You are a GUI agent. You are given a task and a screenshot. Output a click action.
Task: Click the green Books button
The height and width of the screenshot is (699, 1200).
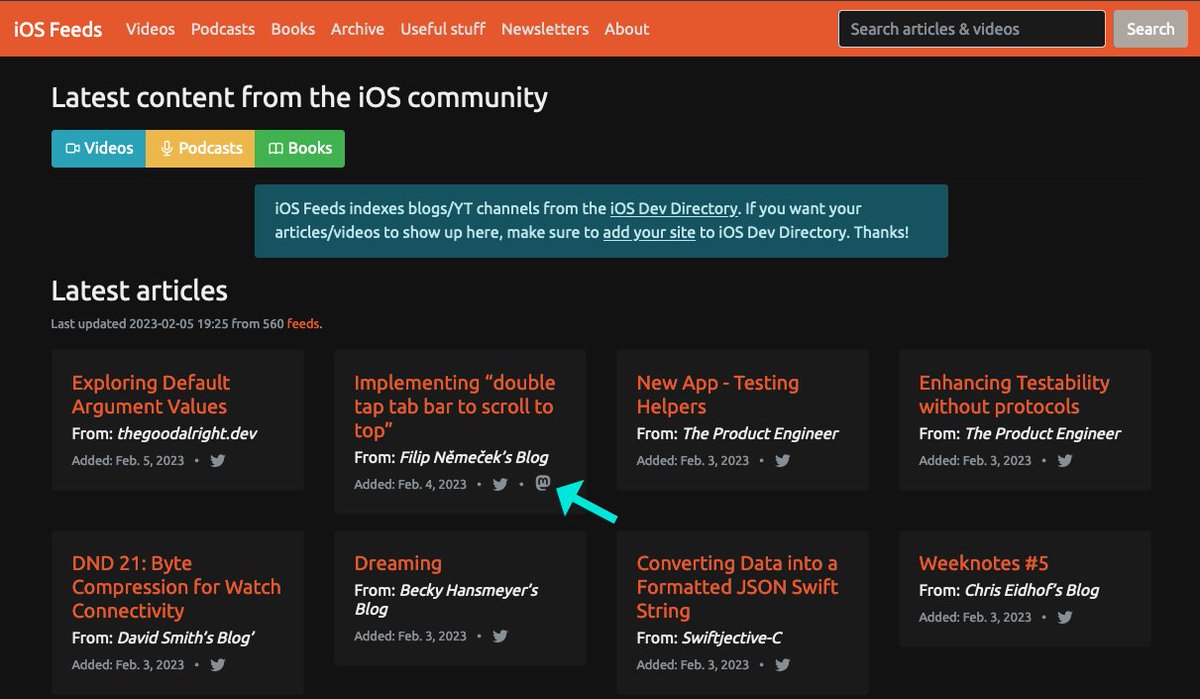[x=300, y=148]
